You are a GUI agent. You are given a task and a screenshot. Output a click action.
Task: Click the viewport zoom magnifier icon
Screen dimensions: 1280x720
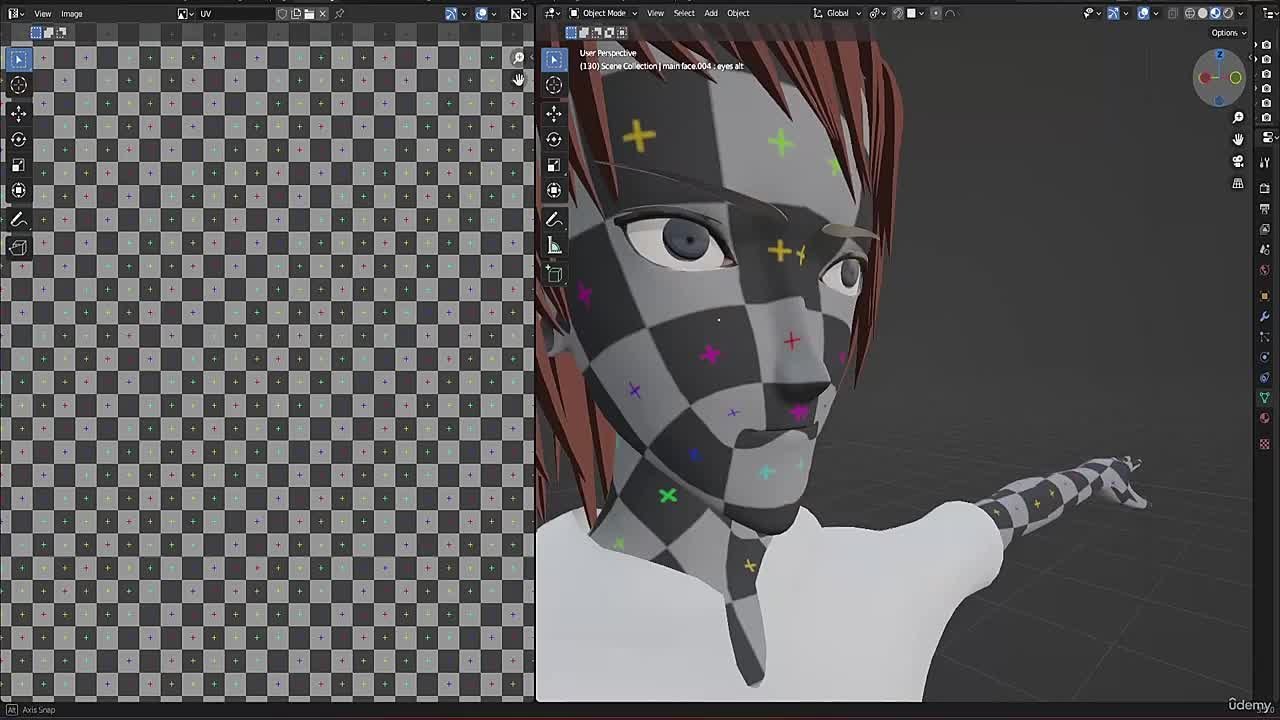[1238, 117]
